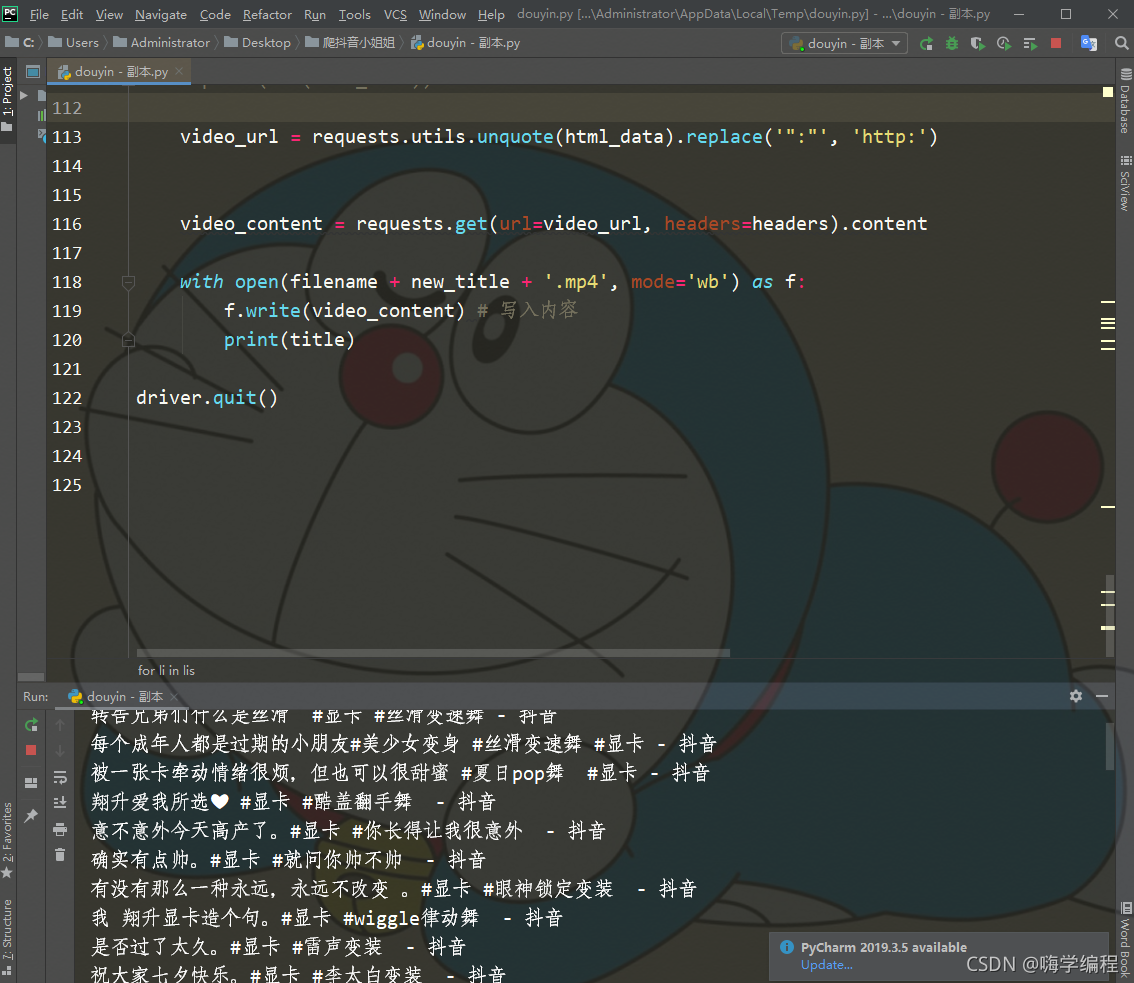Click the 爬抖音小姐姐 folder breadcrumb
Screen dimensions: 1134x983
(351, 43)
